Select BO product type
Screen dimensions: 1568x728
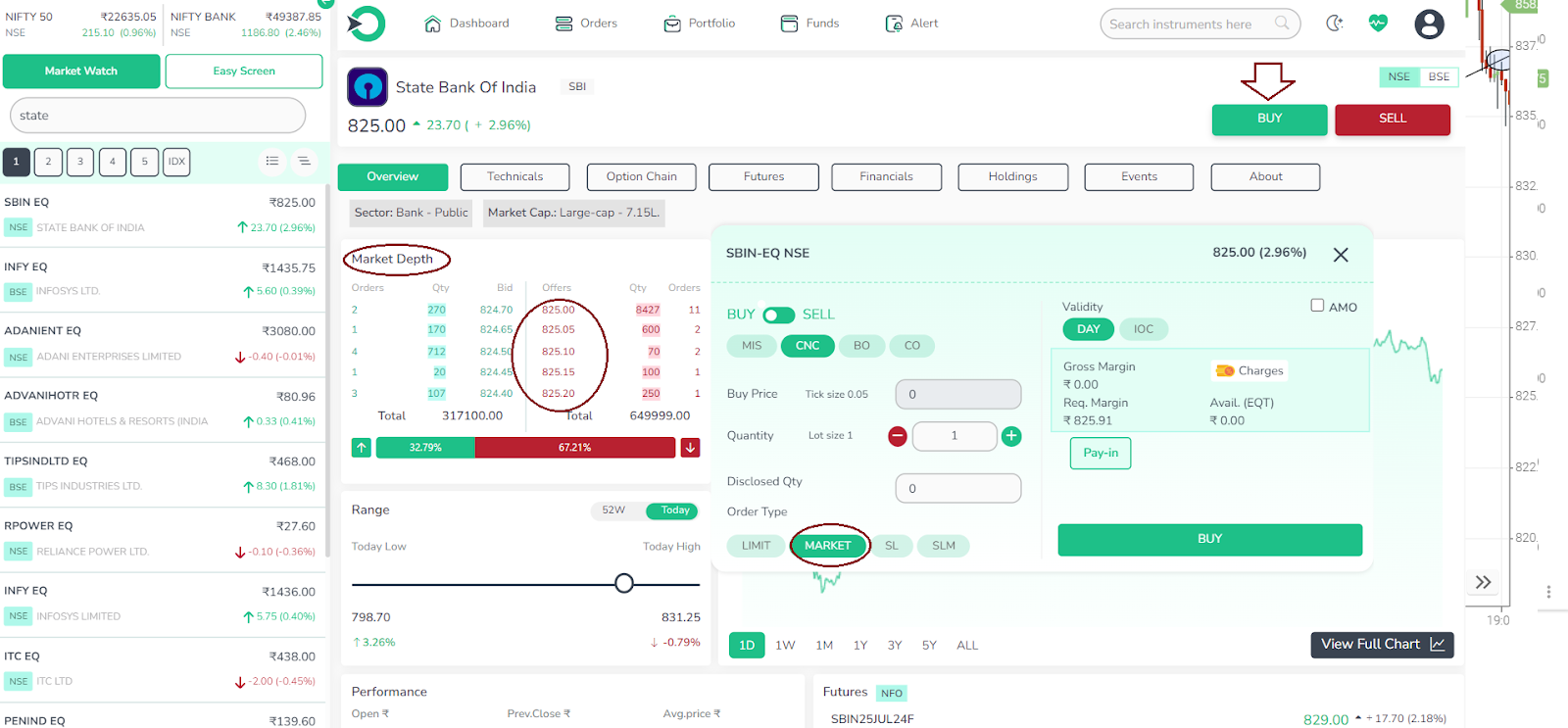point(861,346)
